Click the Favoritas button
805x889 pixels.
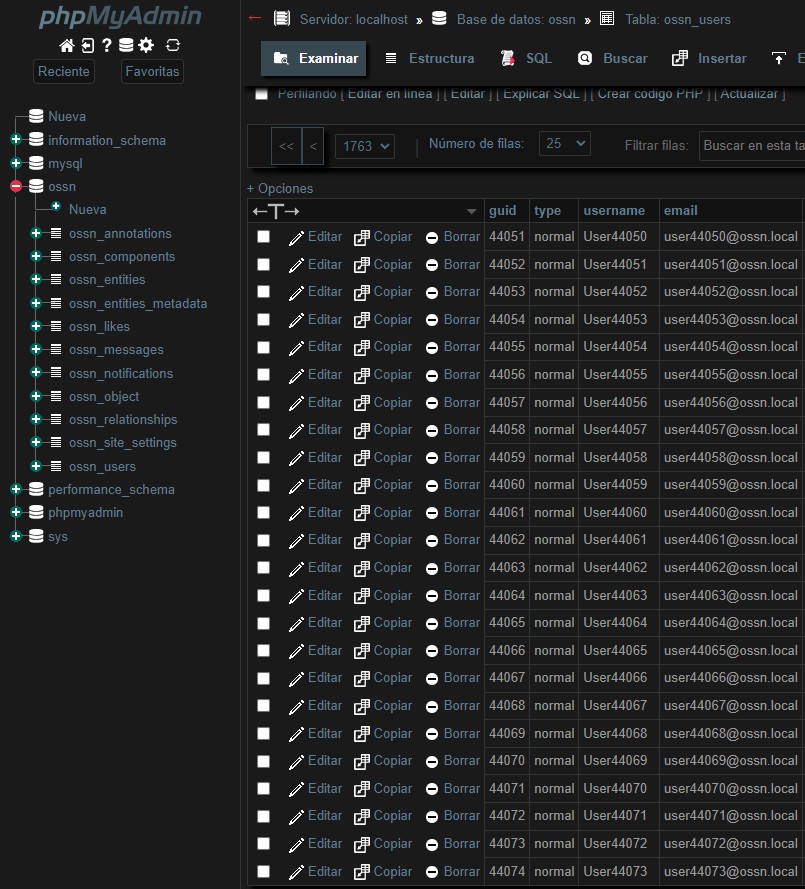point(152,71)
